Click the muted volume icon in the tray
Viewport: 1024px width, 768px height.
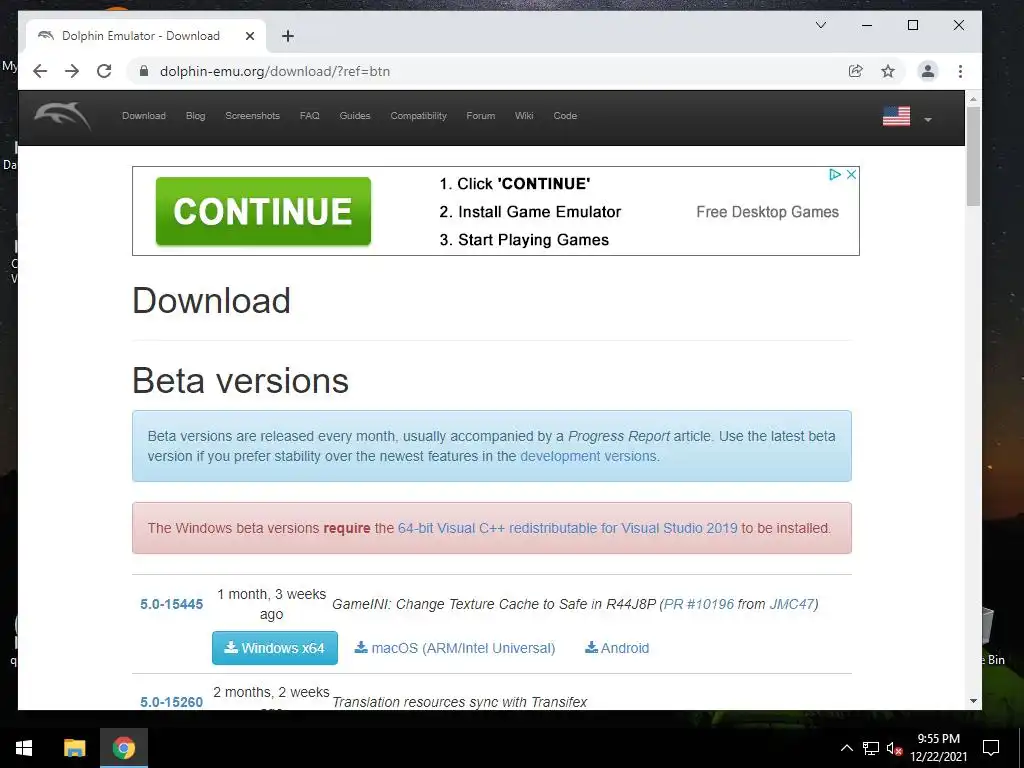click(x=894, y=748)
